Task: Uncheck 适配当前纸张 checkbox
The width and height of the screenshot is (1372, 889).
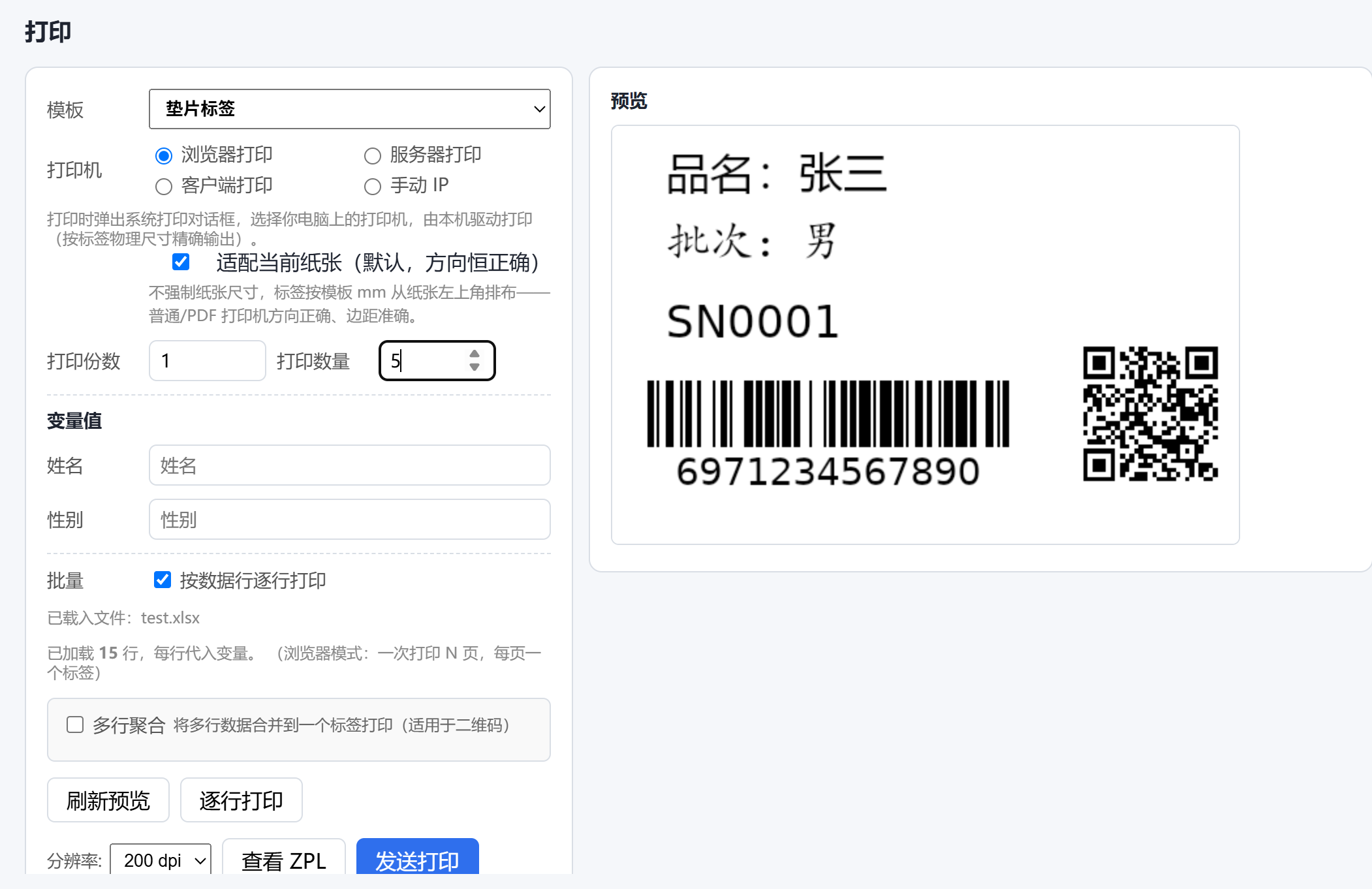Action: (x=181, y=262)
